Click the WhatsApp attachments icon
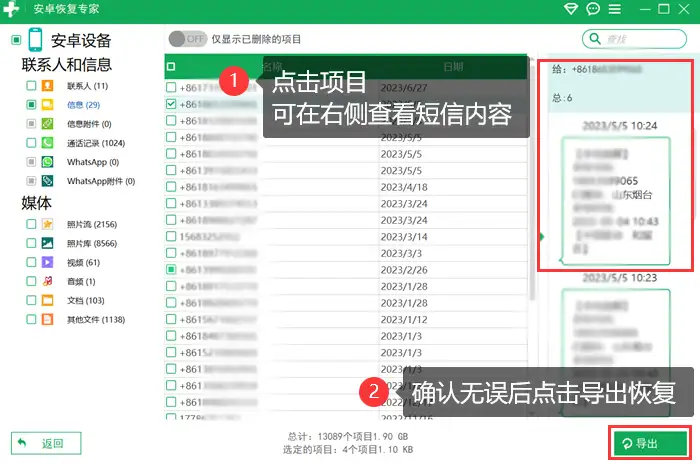Screen dimensions: 700x464 point(47,181)
